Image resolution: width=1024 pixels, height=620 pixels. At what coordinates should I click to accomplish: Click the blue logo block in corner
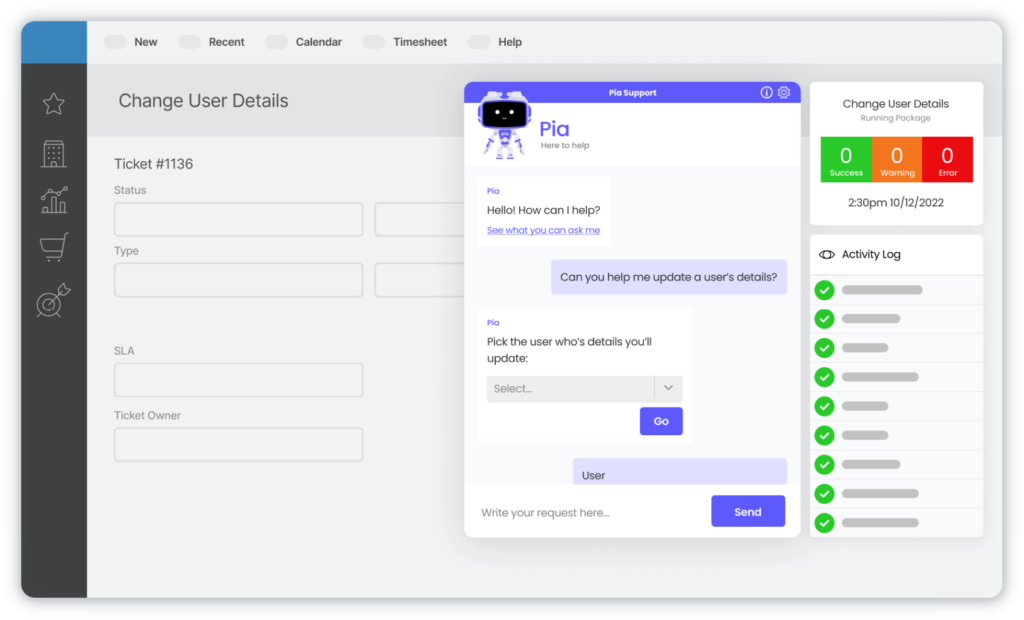point(54,42)
